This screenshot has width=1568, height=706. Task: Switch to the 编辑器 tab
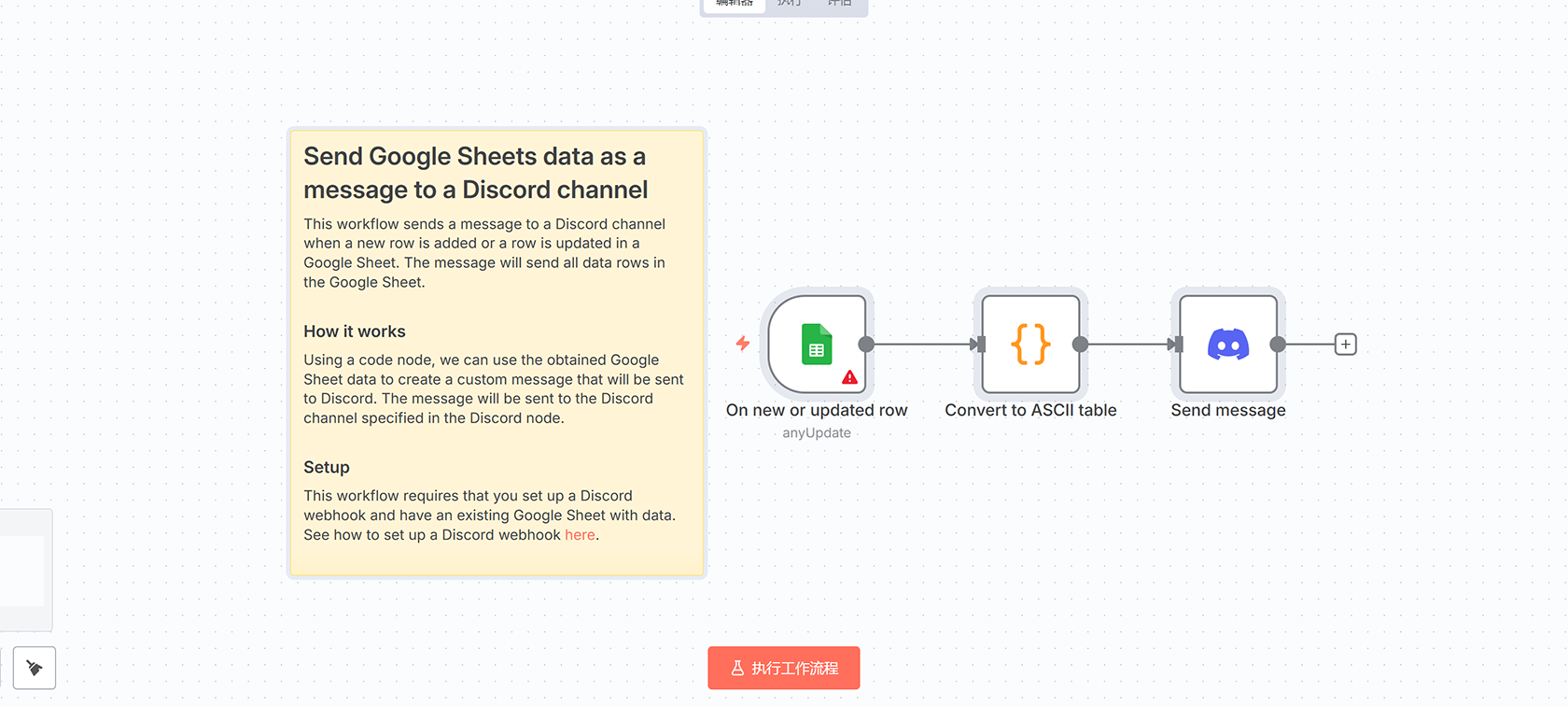[x=734, y=4]
